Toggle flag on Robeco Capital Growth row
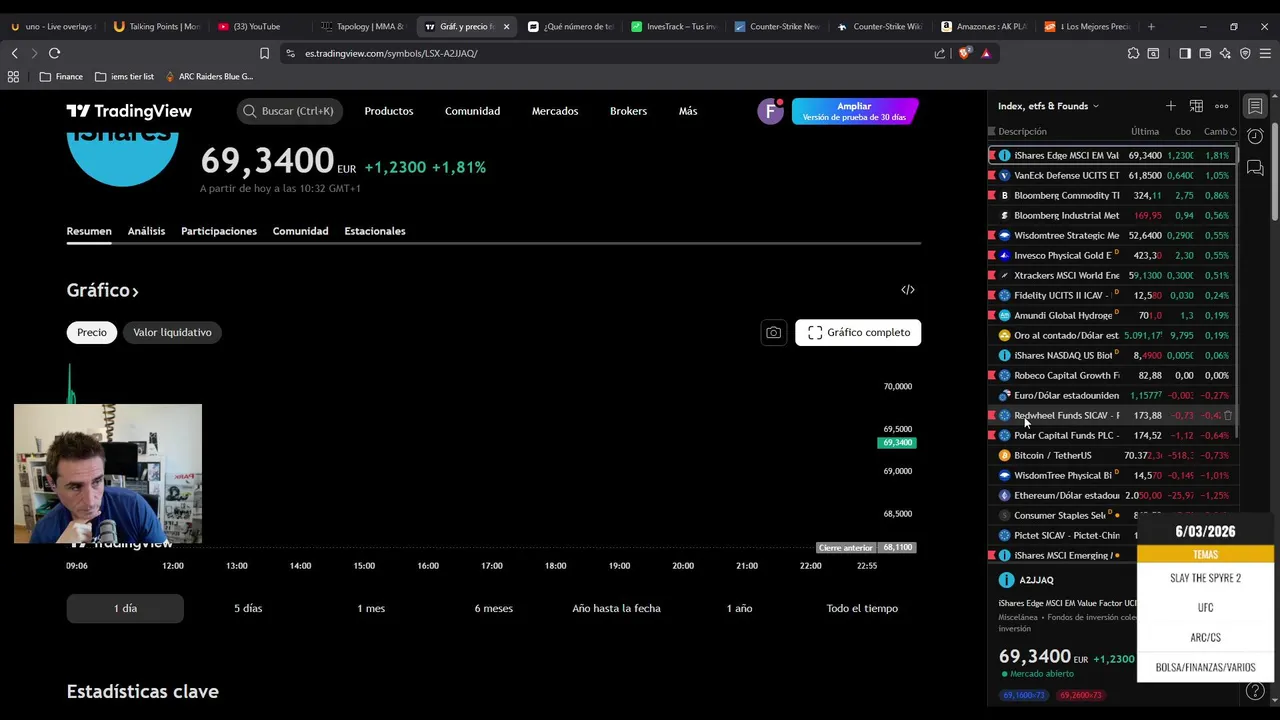The image size is (1280, 720). 992,375
